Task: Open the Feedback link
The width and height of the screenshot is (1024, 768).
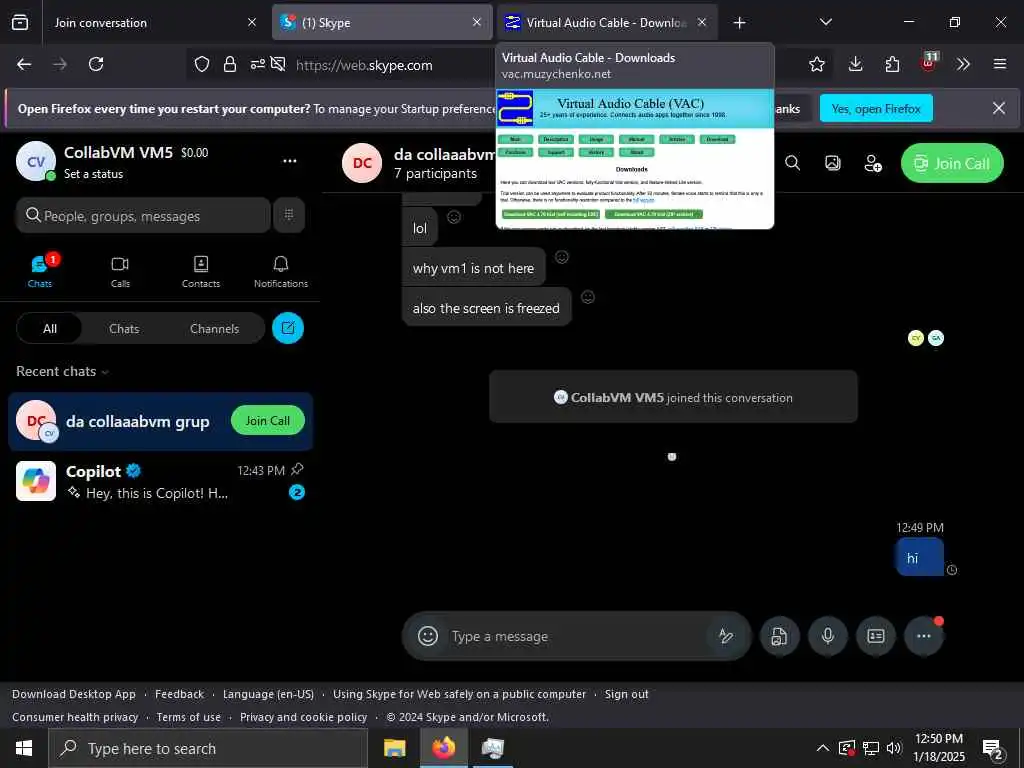Action: click(180, 694)
